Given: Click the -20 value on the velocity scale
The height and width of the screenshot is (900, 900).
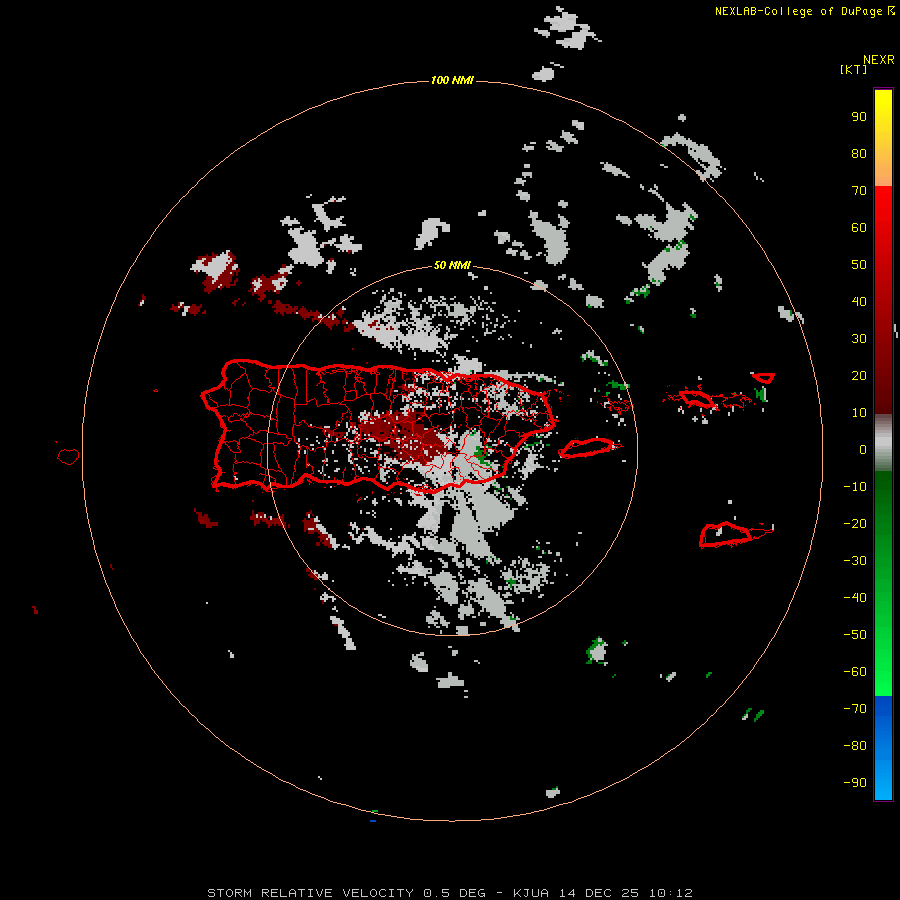Looking at the screenshot, I should click(855, 524).
